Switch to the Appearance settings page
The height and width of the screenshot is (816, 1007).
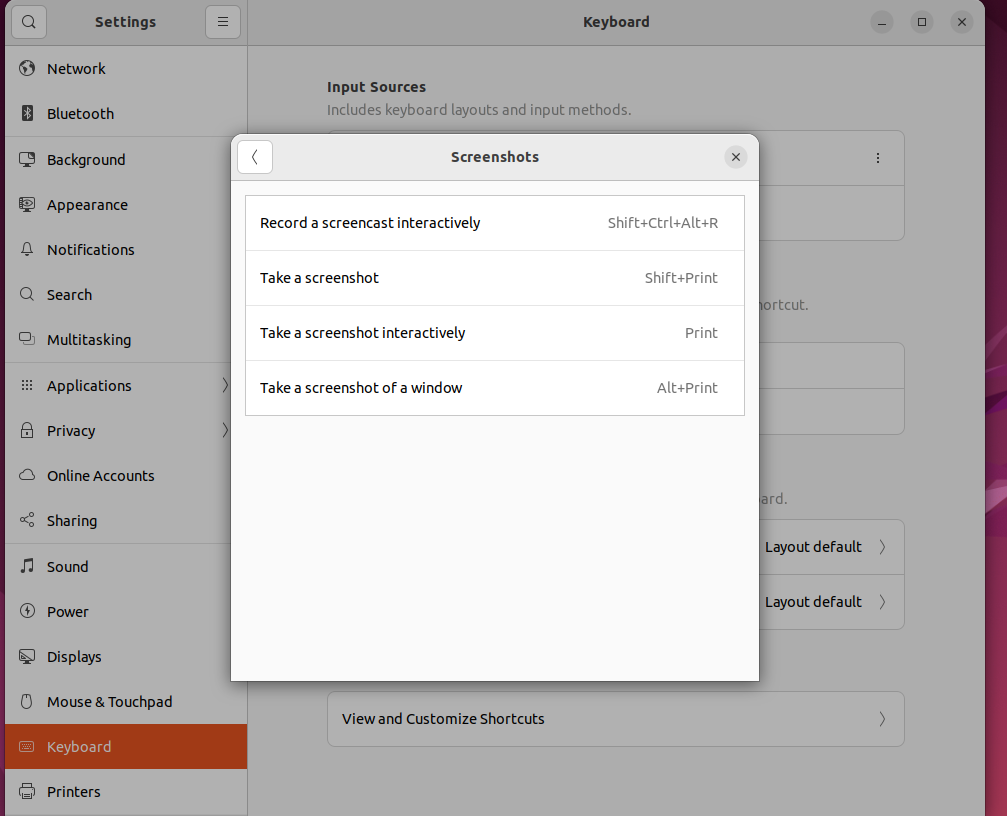[87, 204]
